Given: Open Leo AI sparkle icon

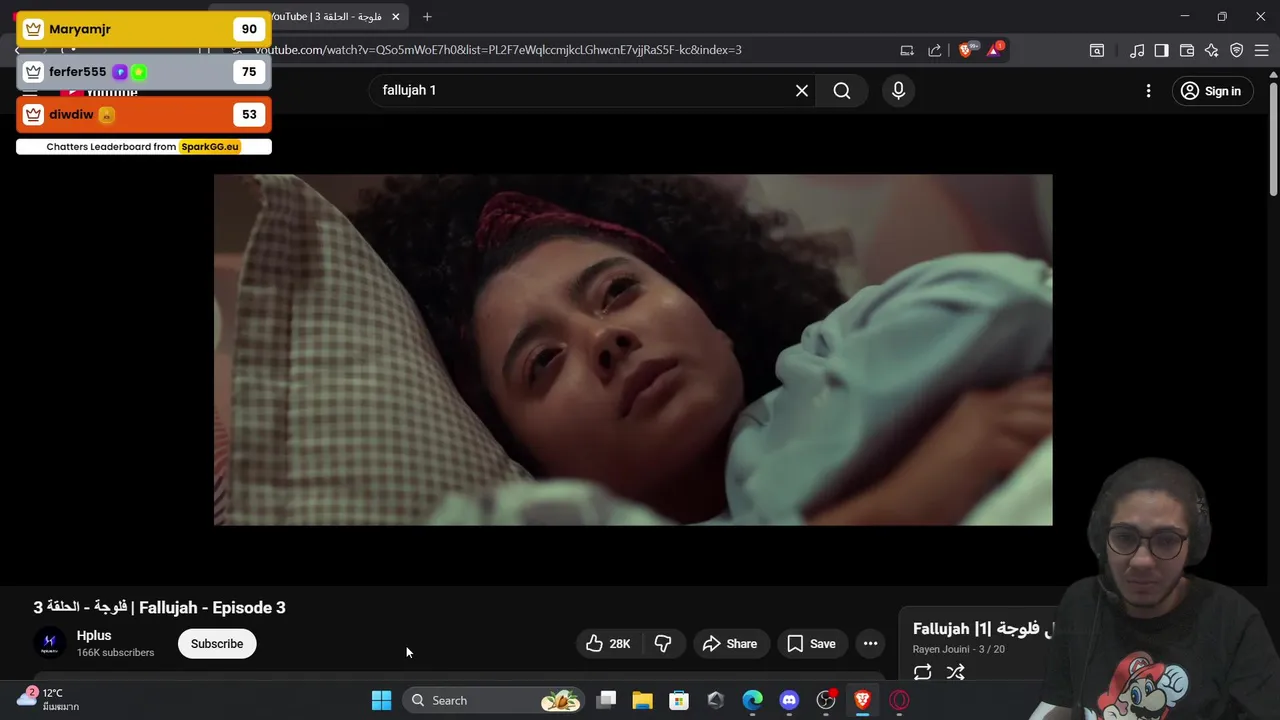Looking at the screenshot, I should [1211, 50].
